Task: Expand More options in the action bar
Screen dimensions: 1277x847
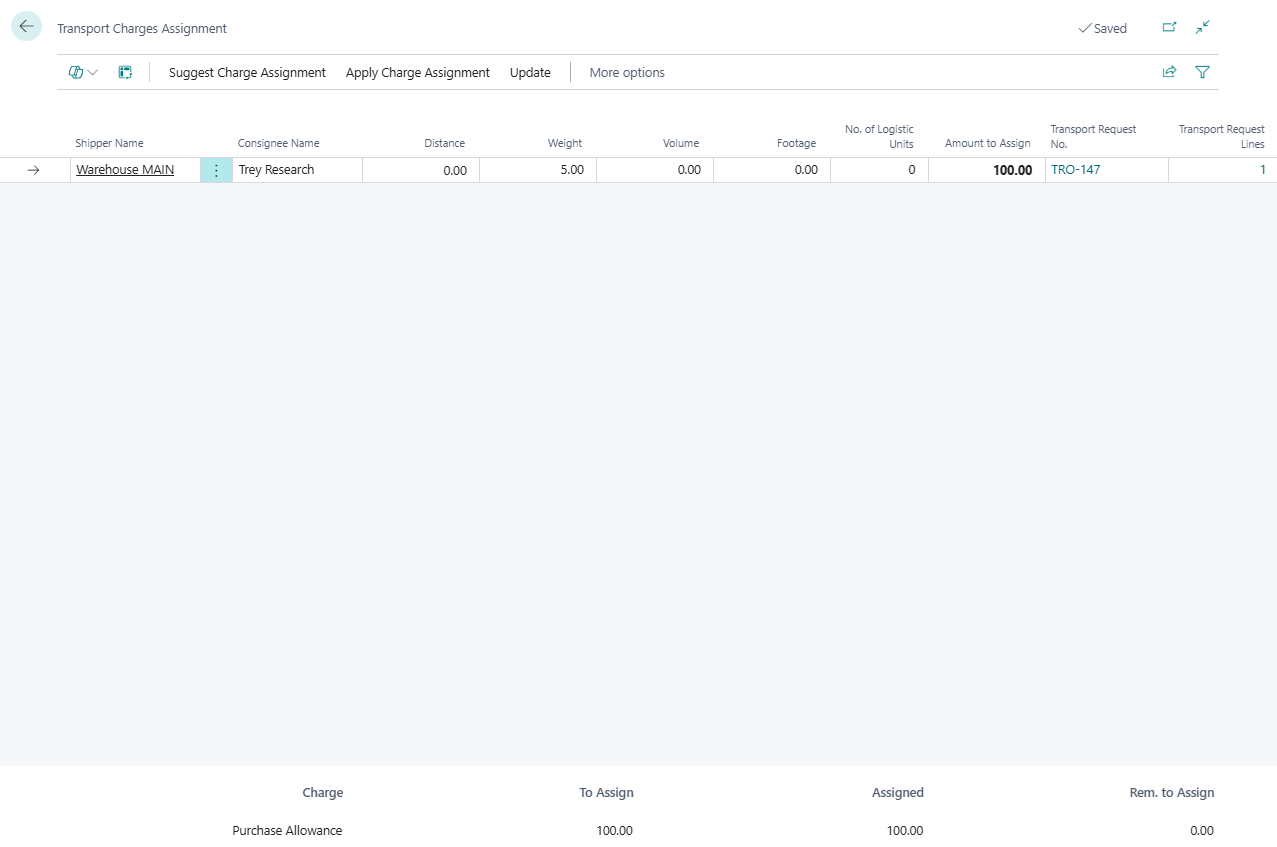Action: tap(626, 73)
